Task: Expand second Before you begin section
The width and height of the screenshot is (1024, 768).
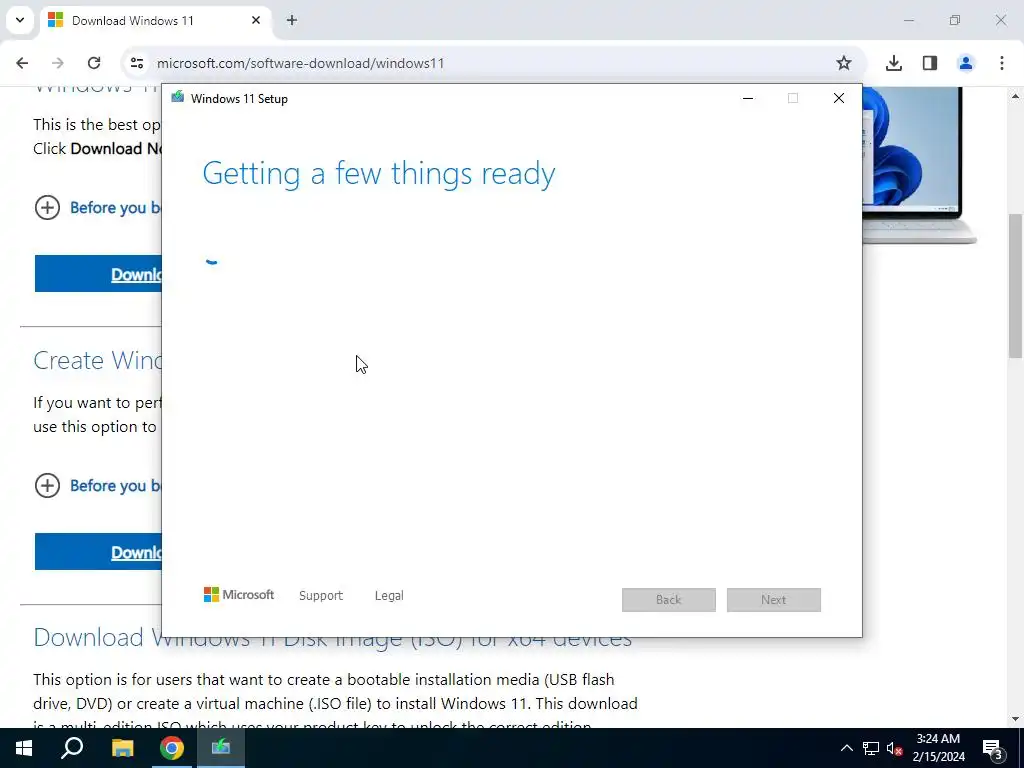Action: coord(47,485)
